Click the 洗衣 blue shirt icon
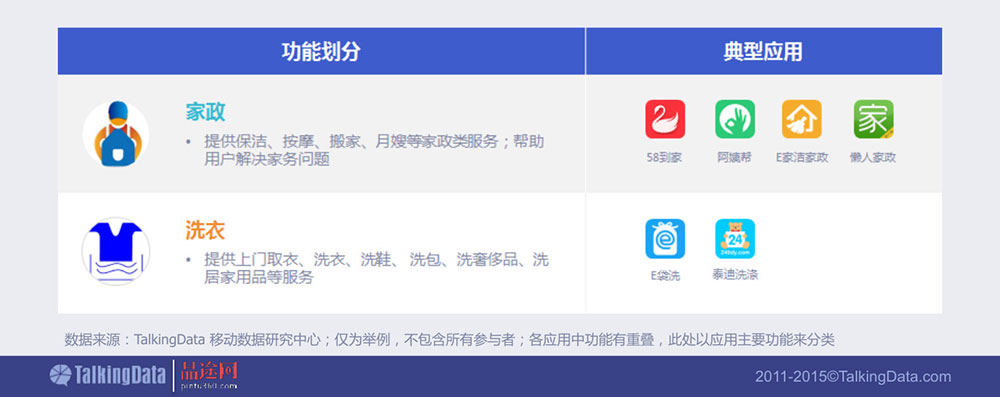The width and height of the screenshot is (1000, 397). point(115,251)
